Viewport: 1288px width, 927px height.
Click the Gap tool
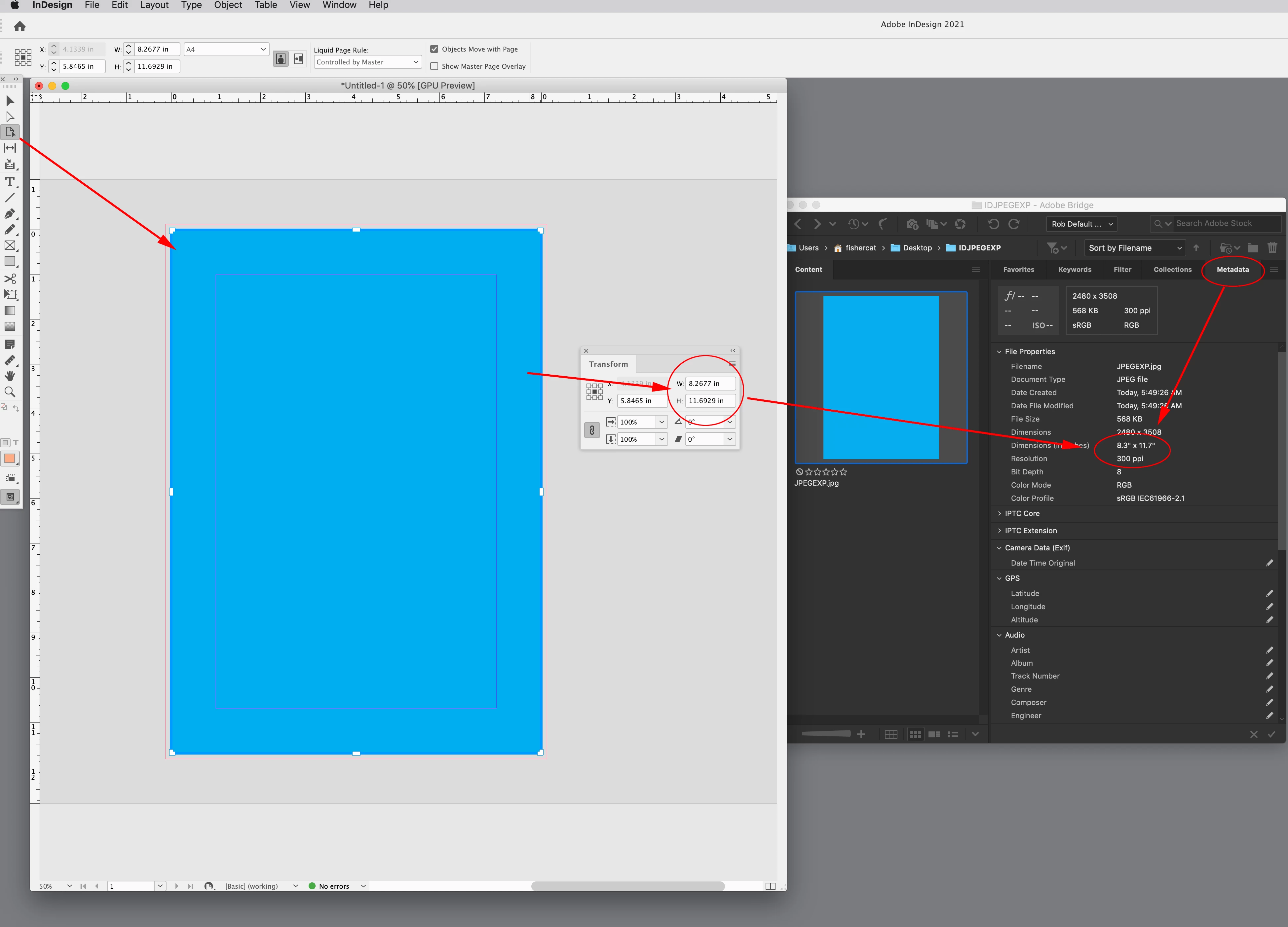(x=10, y=148)
